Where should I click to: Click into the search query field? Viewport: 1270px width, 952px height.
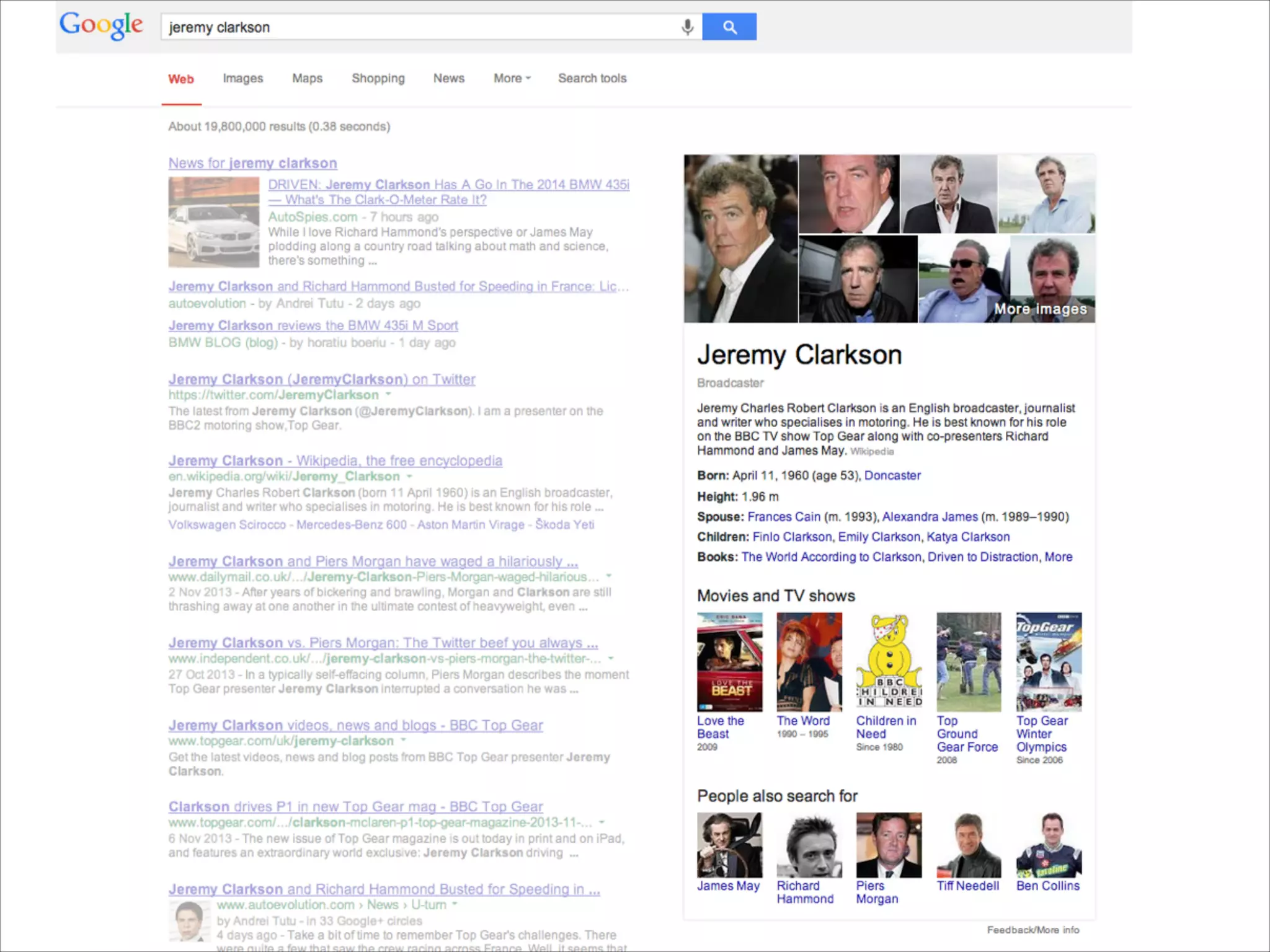(x=422, y=27)
